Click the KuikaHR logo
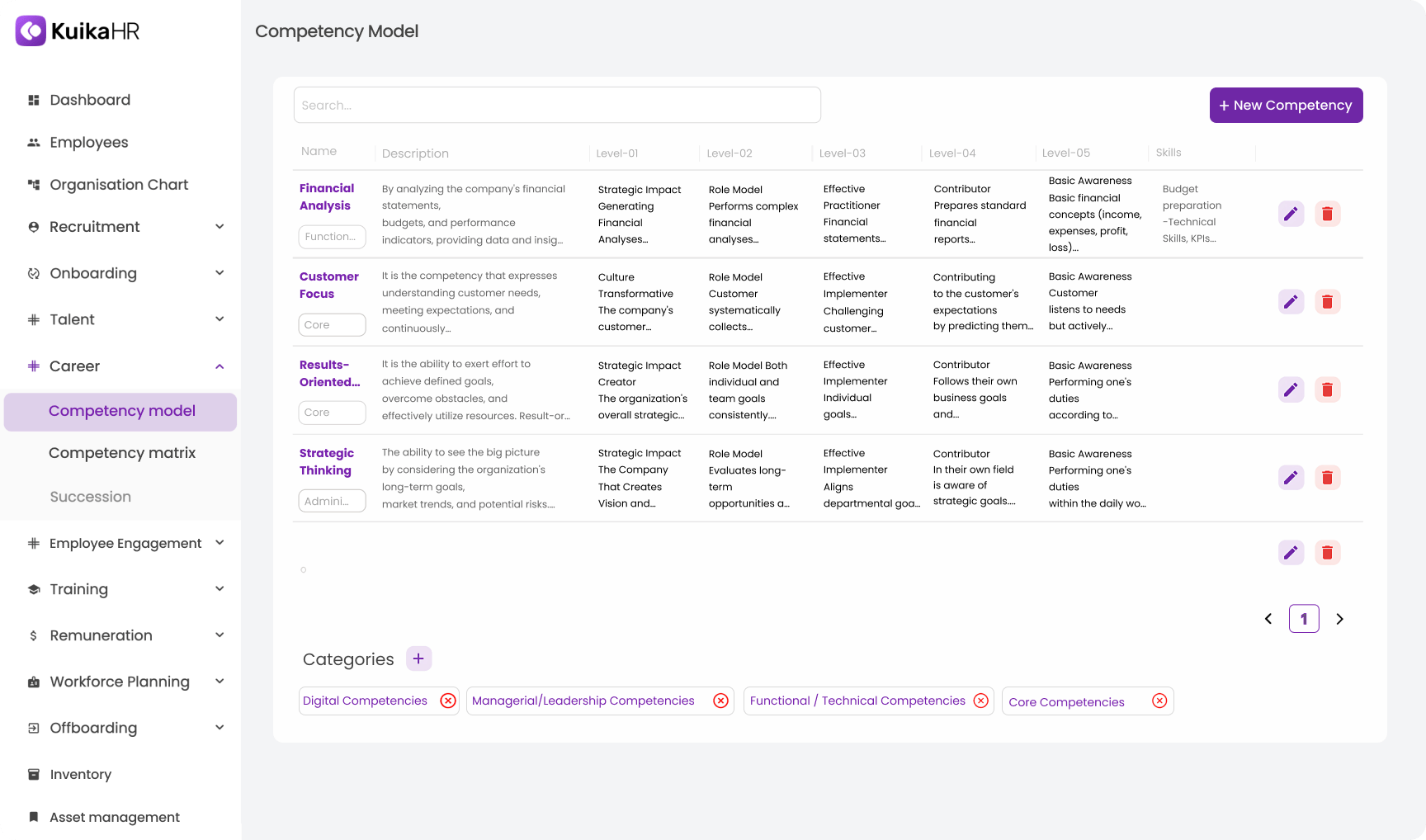Image resolution: width=1426 pixels, height=840 pixels. pos(77,31)
